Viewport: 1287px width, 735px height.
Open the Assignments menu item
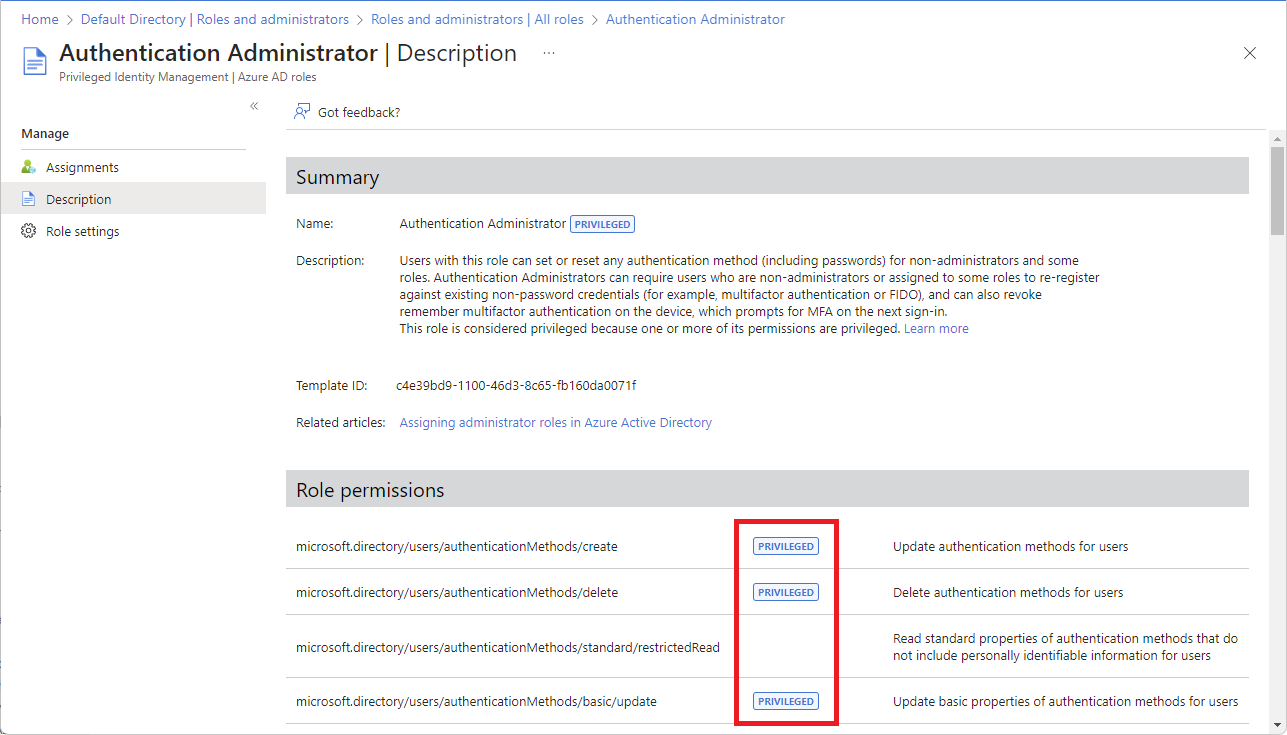pos(82,167)
